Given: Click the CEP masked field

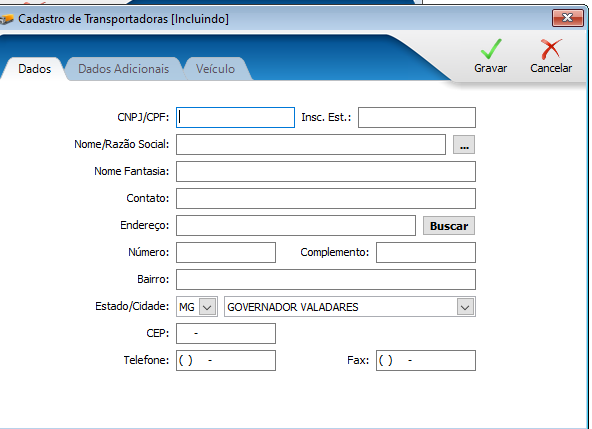Looking at the screenshot, I should click(226, 333).
